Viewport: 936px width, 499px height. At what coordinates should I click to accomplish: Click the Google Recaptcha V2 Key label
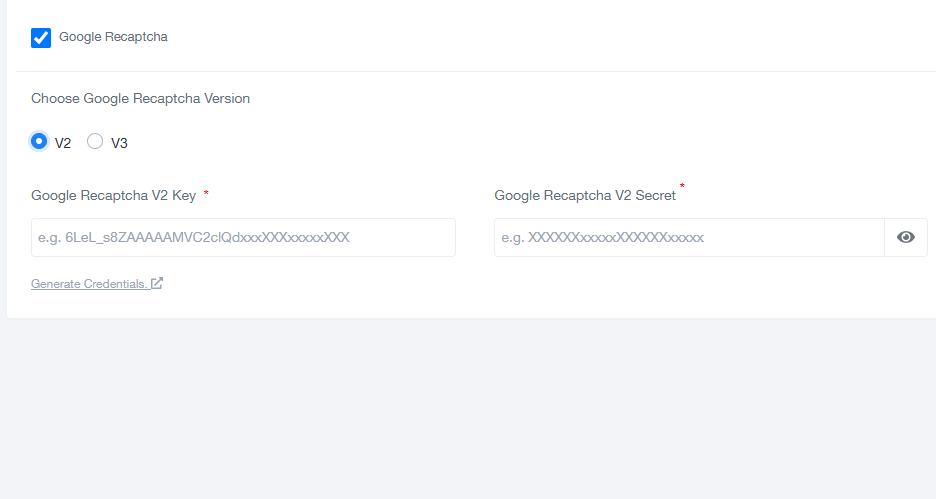[x=113, y=195]
